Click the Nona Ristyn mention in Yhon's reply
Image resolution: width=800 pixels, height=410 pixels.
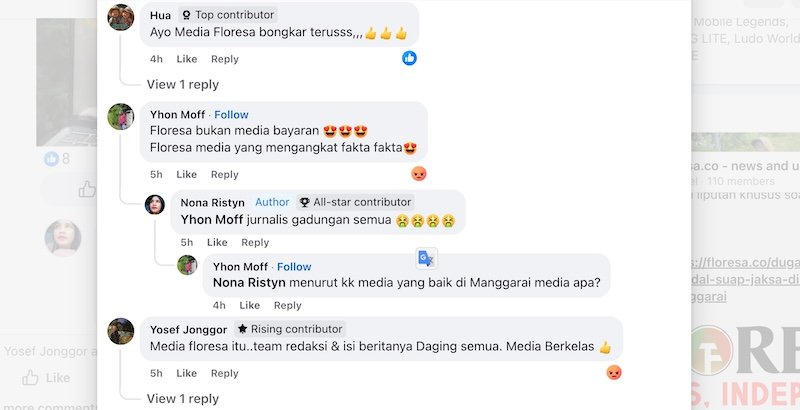click(x=249, y=282)
